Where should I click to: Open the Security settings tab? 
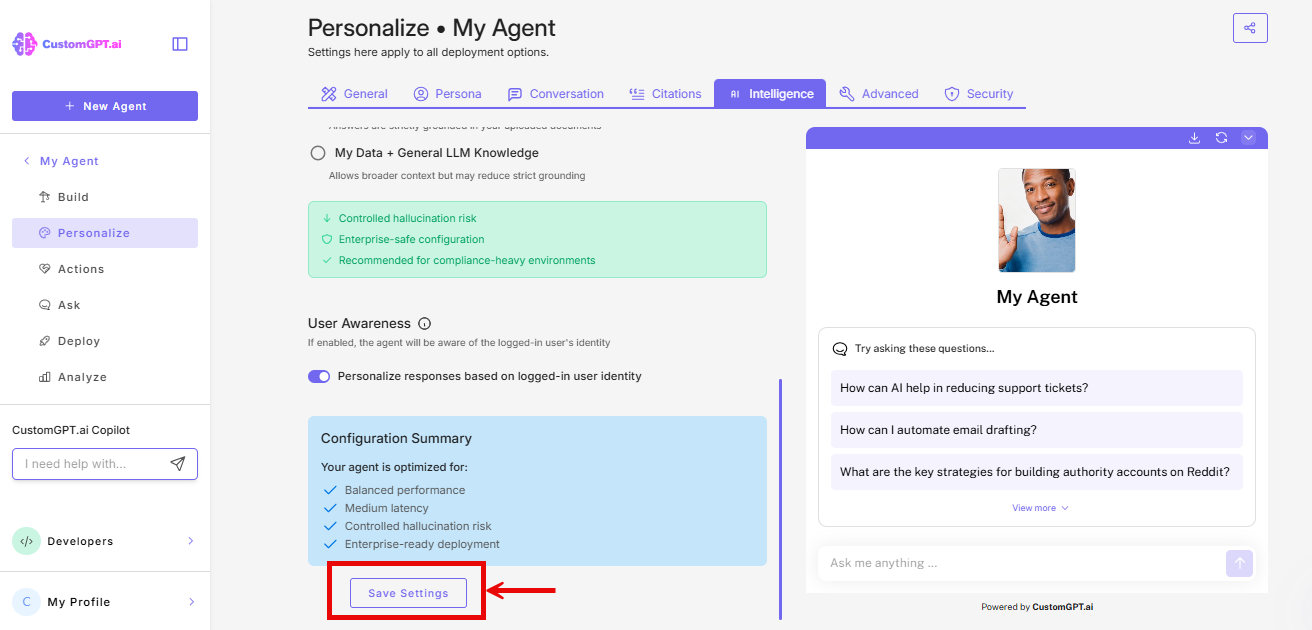pos(979,93)
